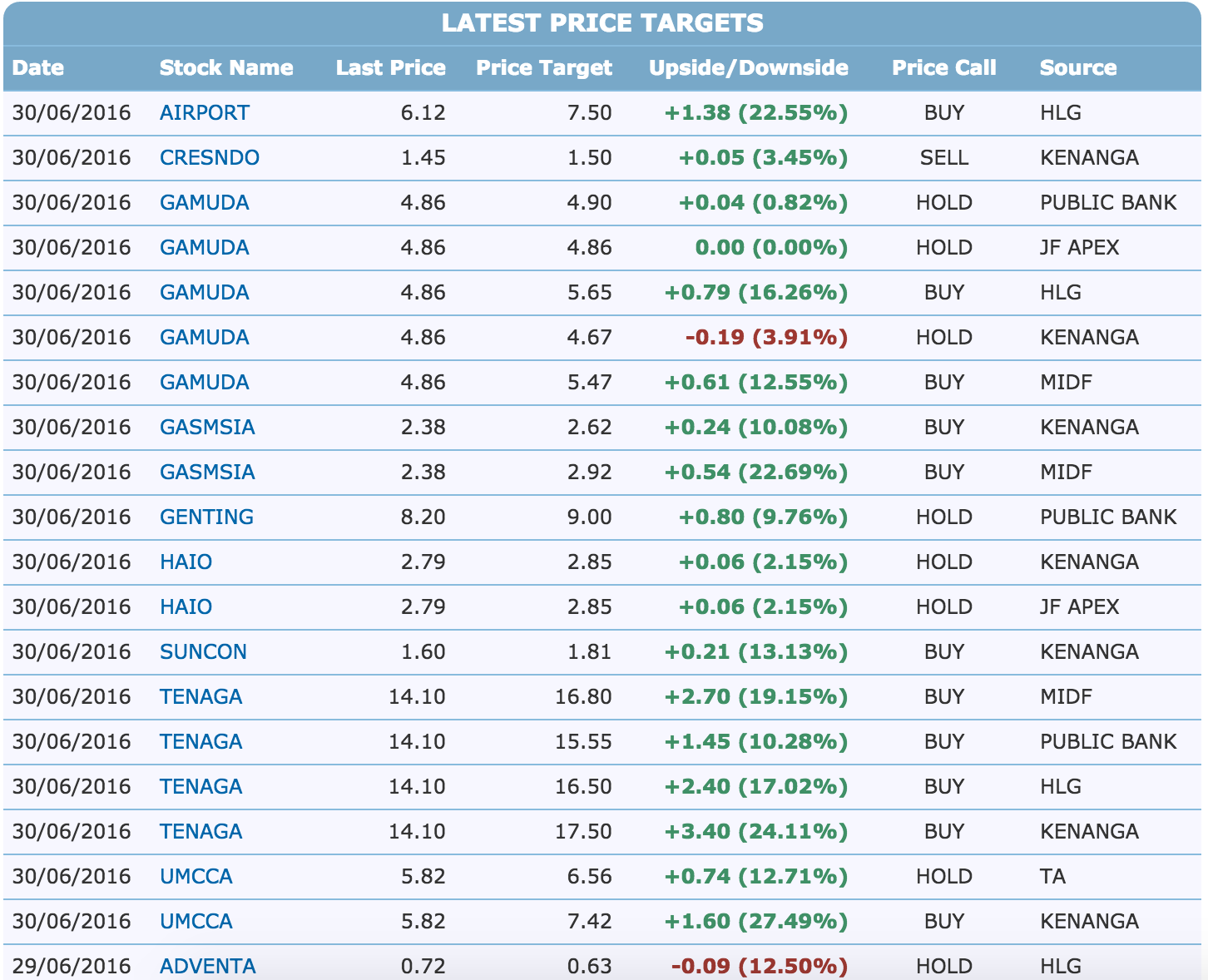Viewport: 1208px width, 980px height.
Task: Select the +2.40 (17.02%) upside value
Action: 756,787
